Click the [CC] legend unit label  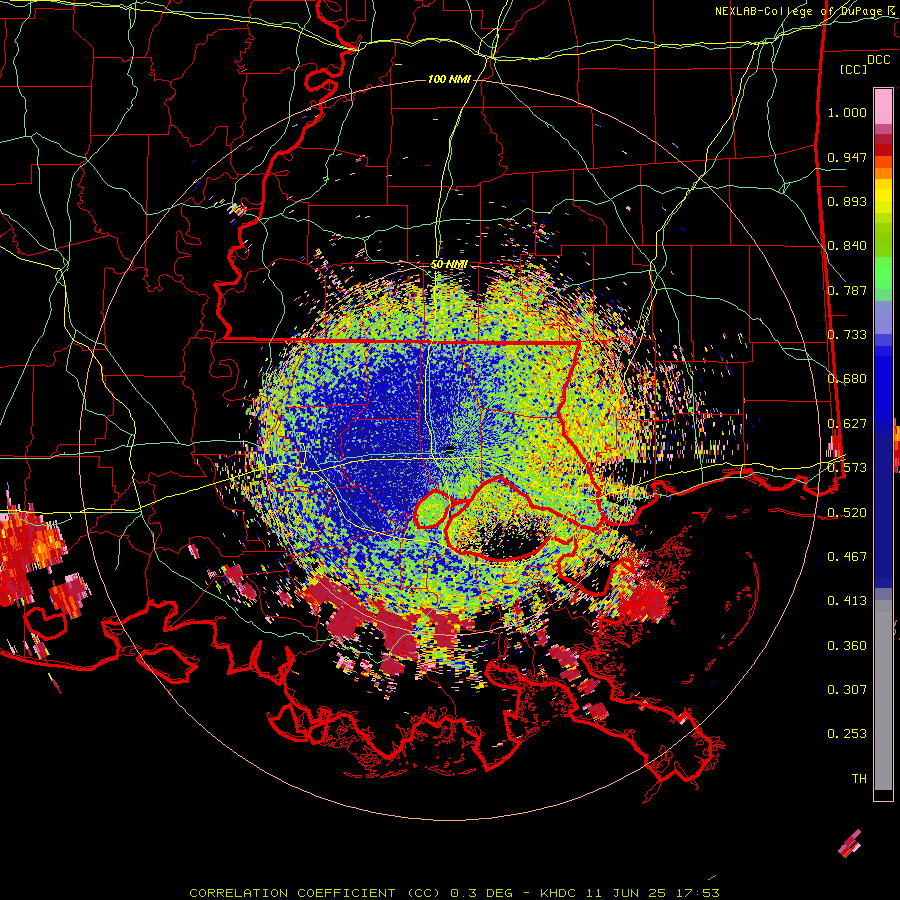(853, 69)
